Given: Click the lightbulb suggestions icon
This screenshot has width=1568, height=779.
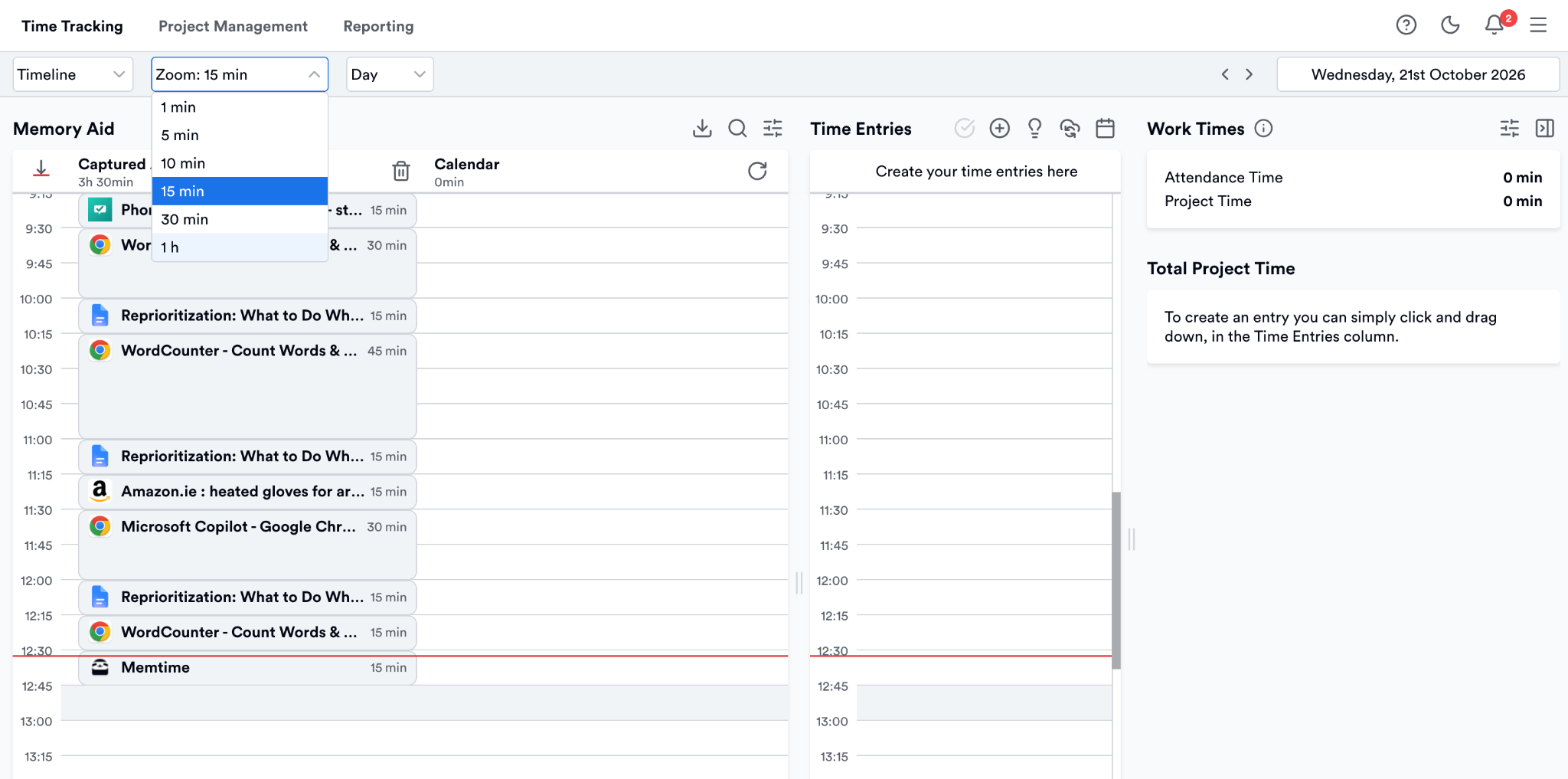Looking at the screenshot, I should [x=1034, y=128].
